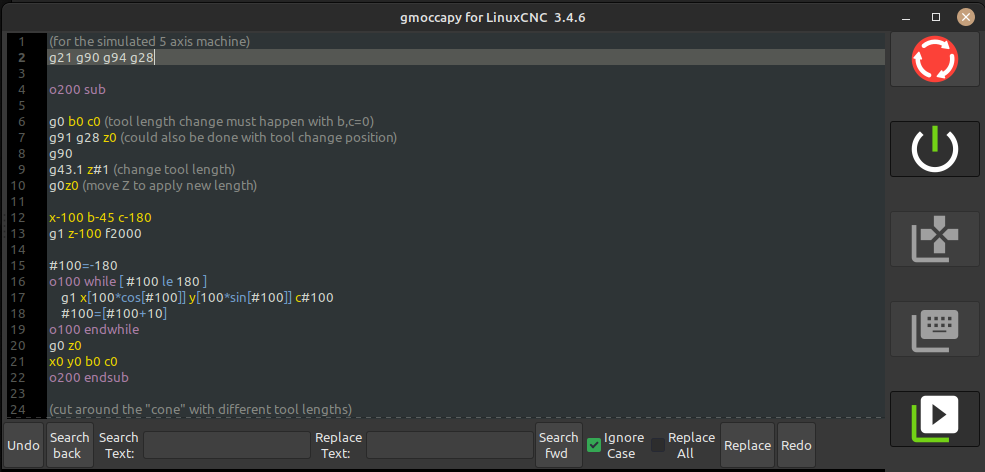Toggle the machine power button
This screenshot has height=472, width=985.
point(934,149)
